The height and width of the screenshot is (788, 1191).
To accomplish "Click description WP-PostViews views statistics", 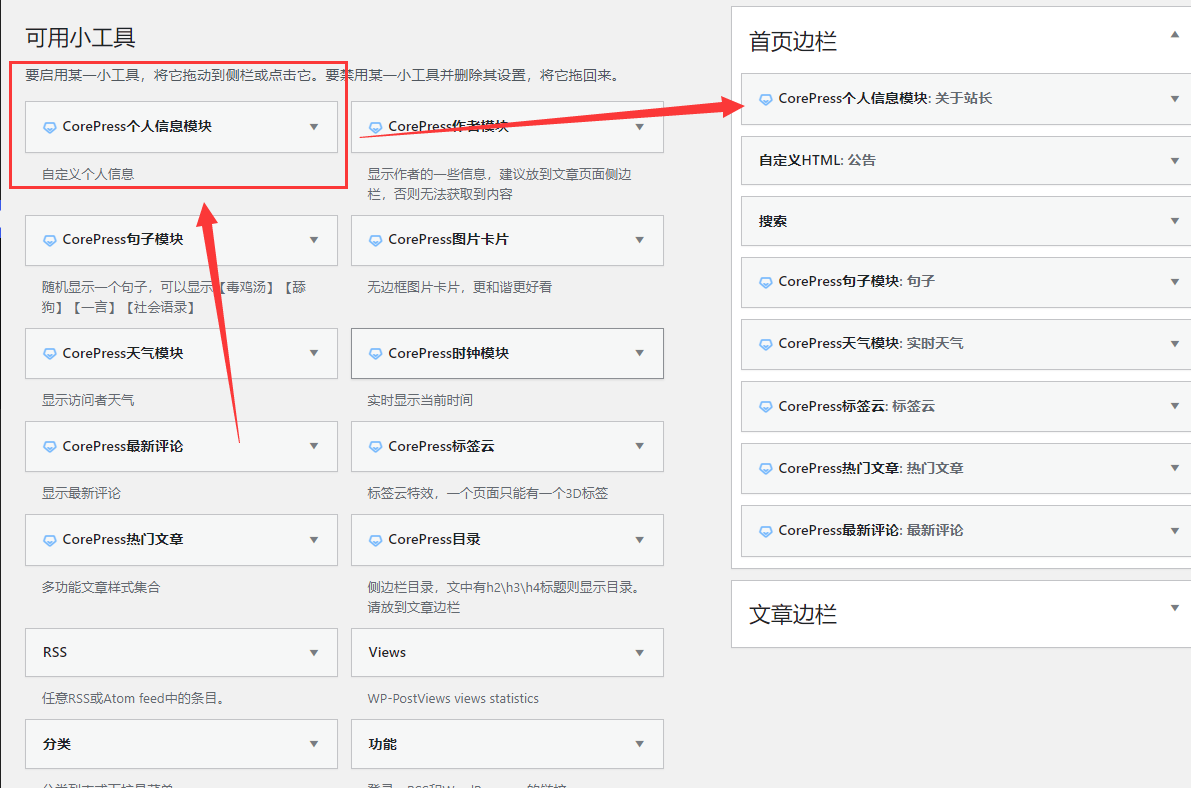I will click(x=453, y=698).
